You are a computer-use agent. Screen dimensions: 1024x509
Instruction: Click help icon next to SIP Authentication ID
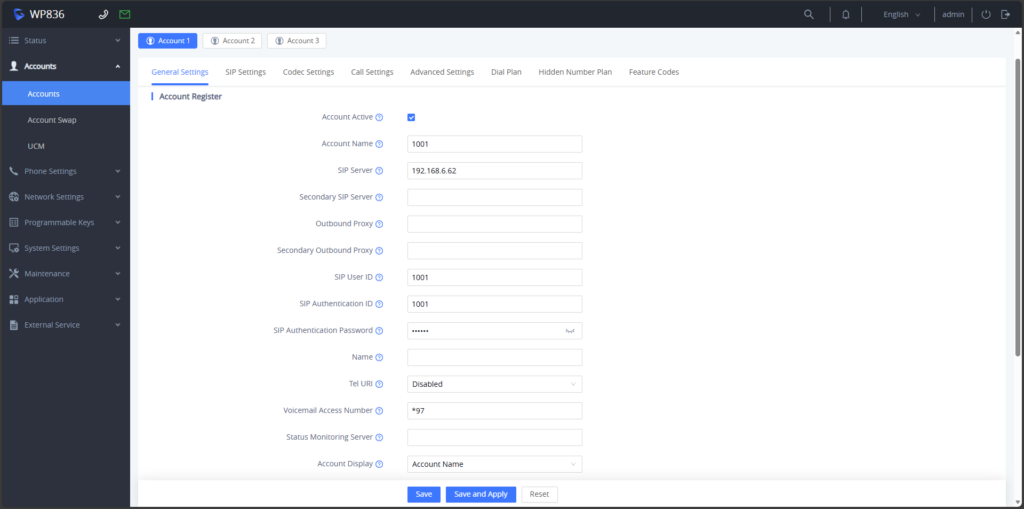click(x=379, y=304)
